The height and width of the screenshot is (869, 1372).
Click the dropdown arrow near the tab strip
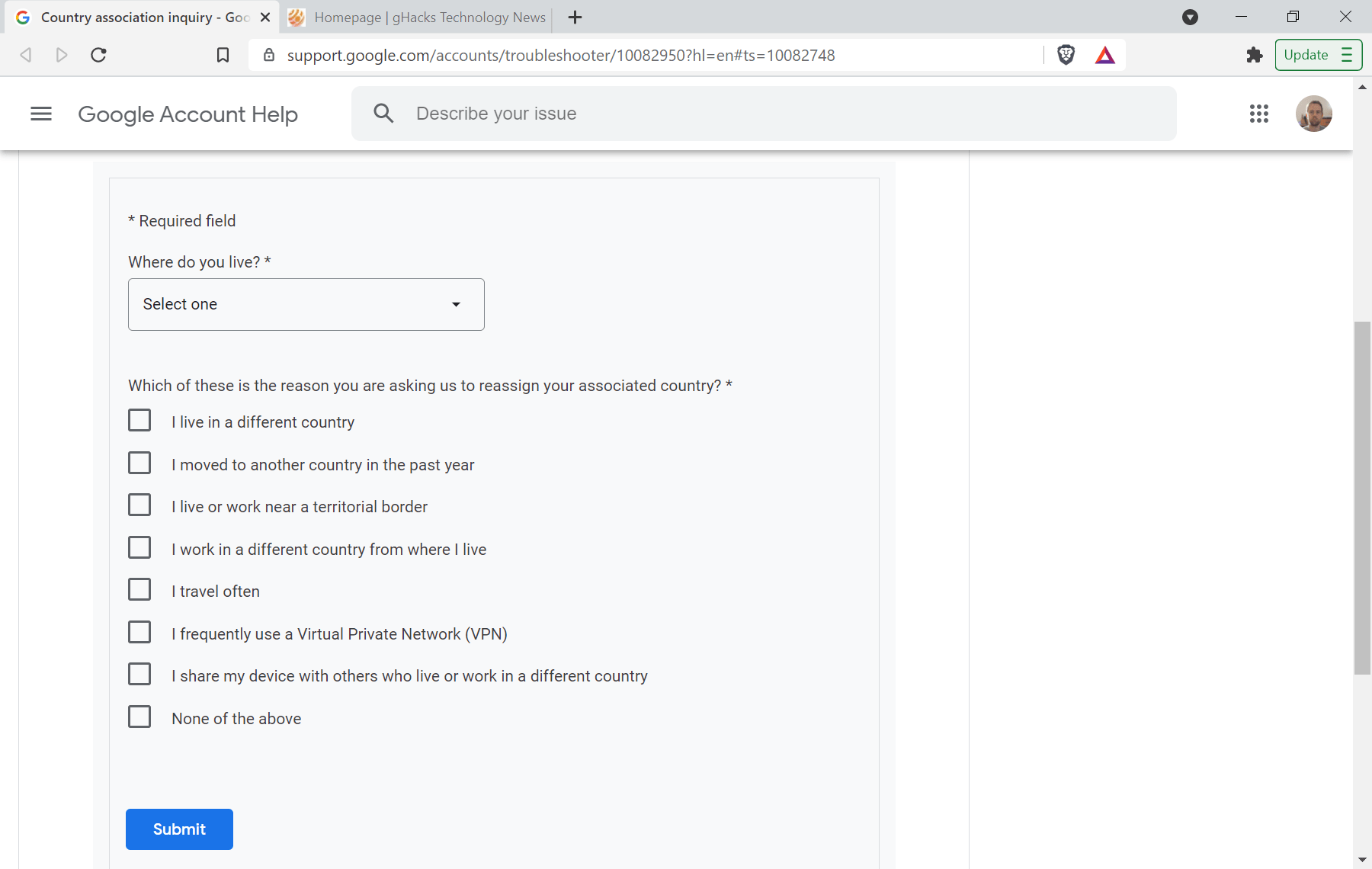pos(1190,17)
